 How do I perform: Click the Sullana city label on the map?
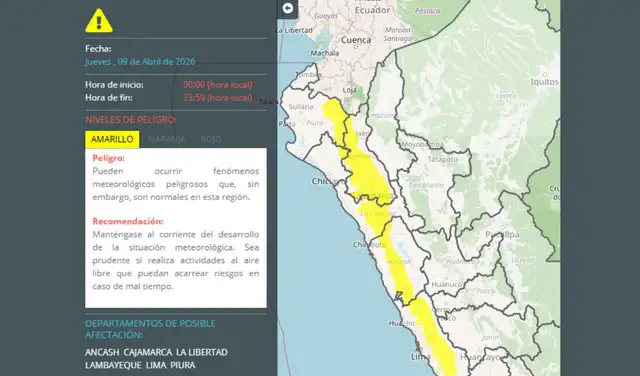(301, 107)
